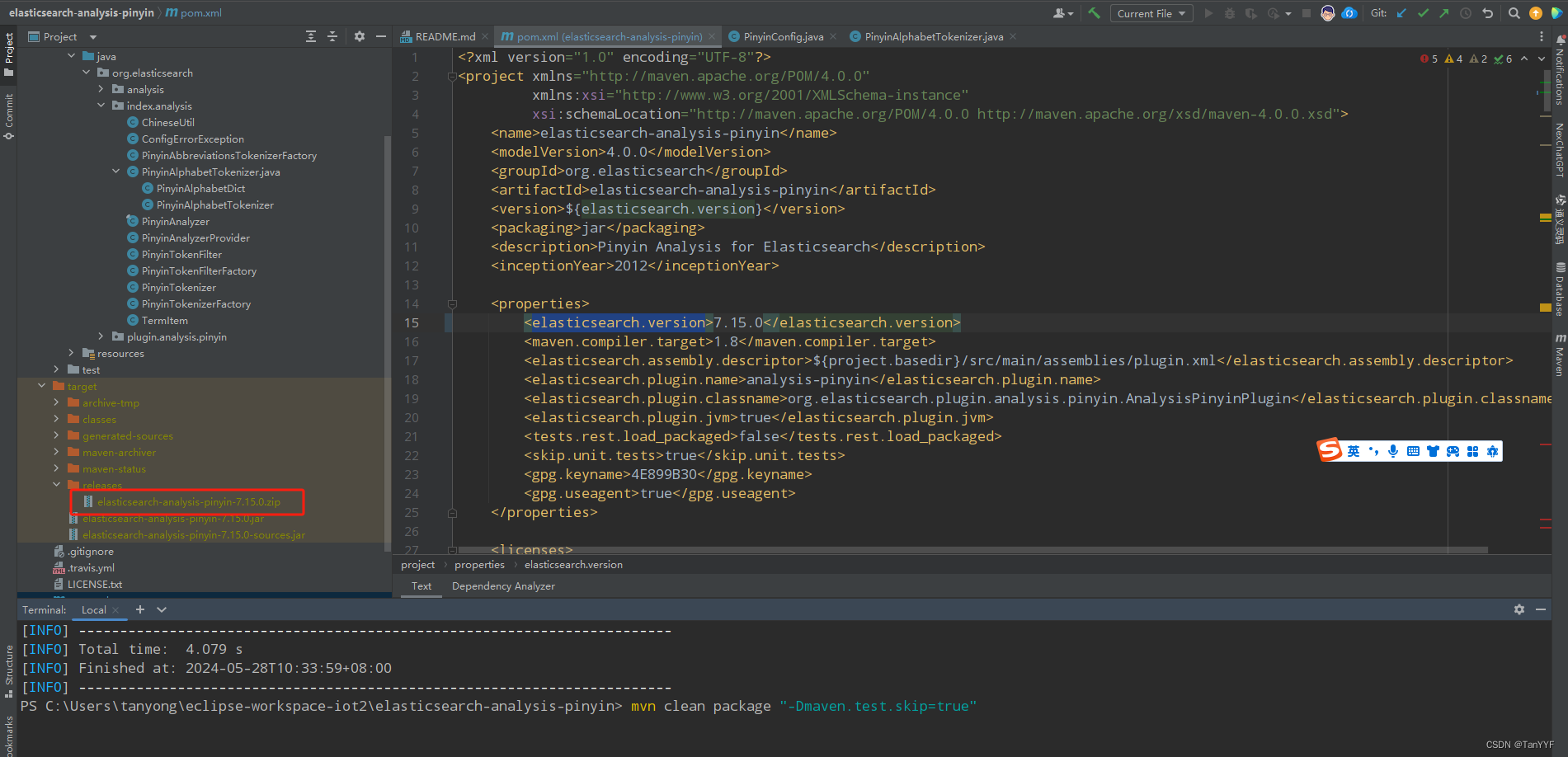Open Commit tool window on sidebar
Viewport: 1568px width, 757px height.
click(9, 115)
